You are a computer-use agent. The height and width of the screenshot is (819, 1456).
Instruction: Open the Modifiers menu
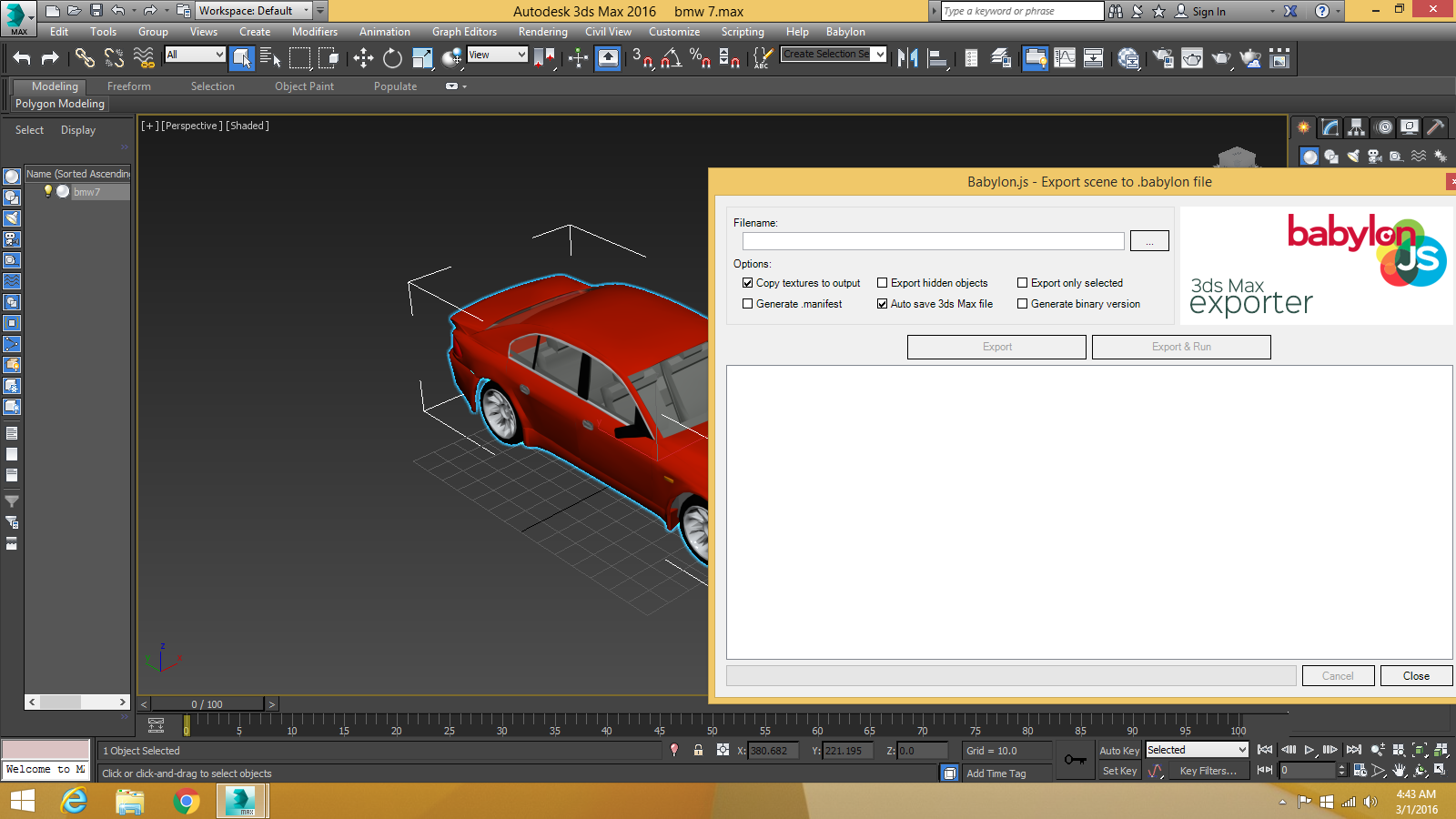[315, 32]
